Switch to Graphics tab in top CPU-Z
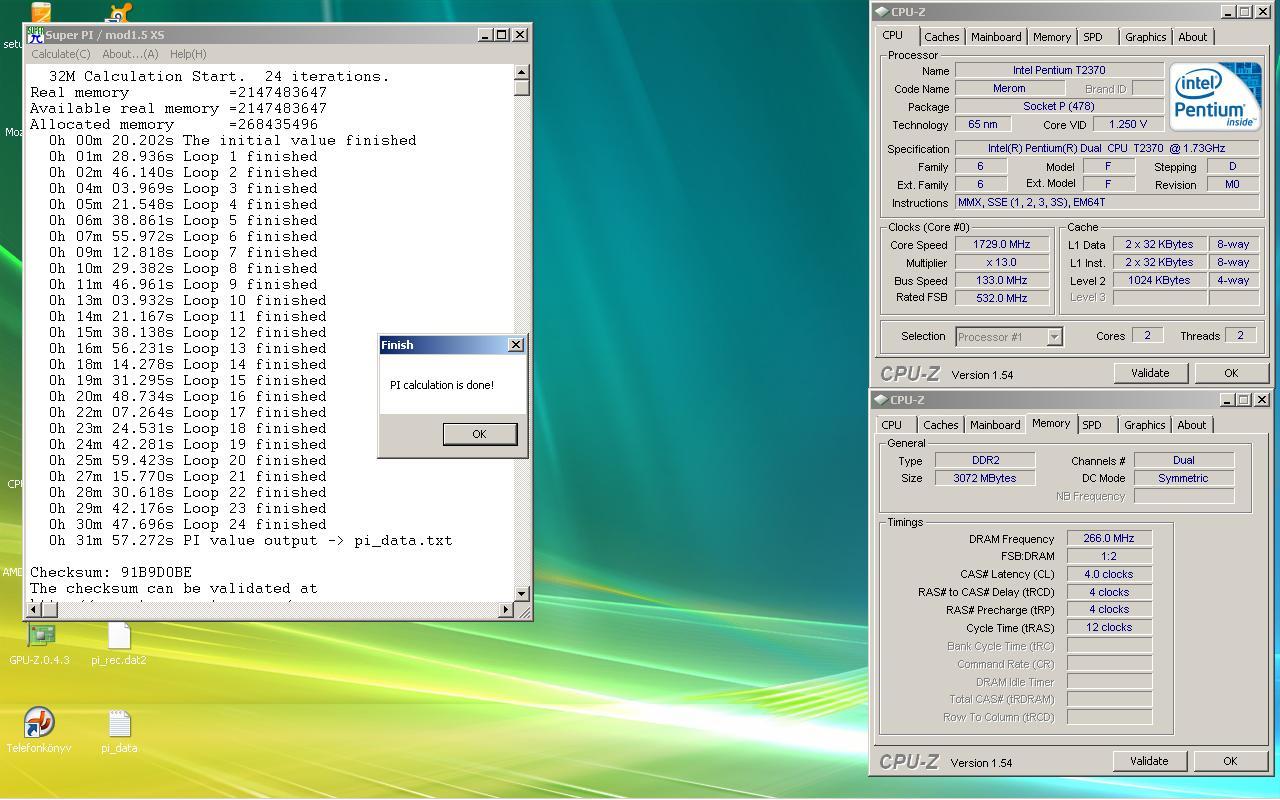This screenshot has height=800, width=1280. pyautogui.click(x=1145, y=37)
